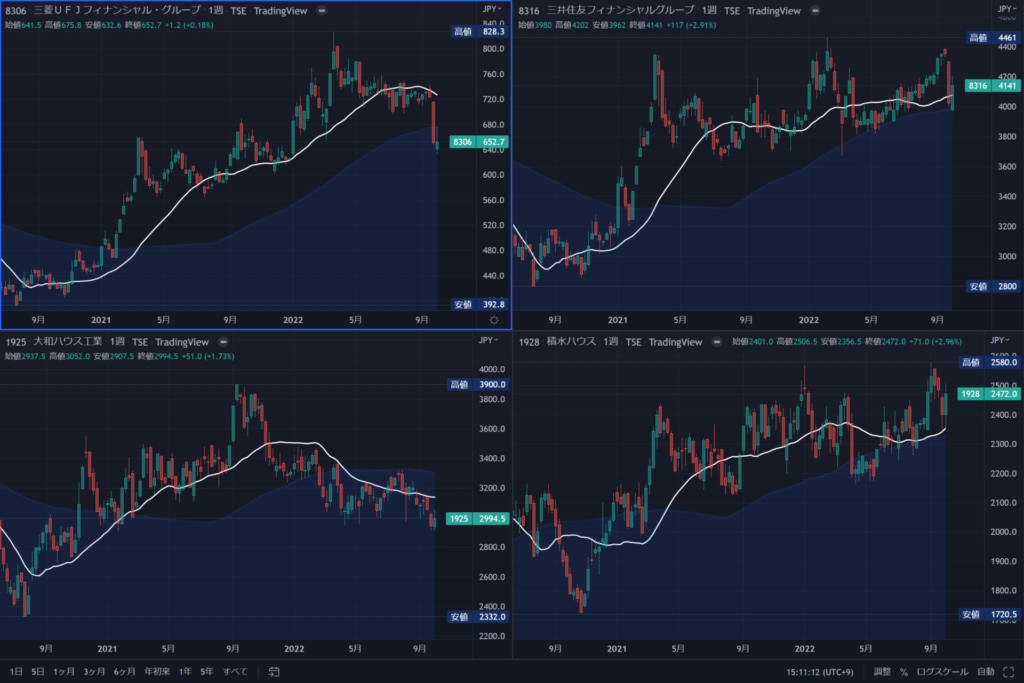Click the 安値 2800 label on 8316 chart
1024x683 pixels.
click(x=993, y=286)
